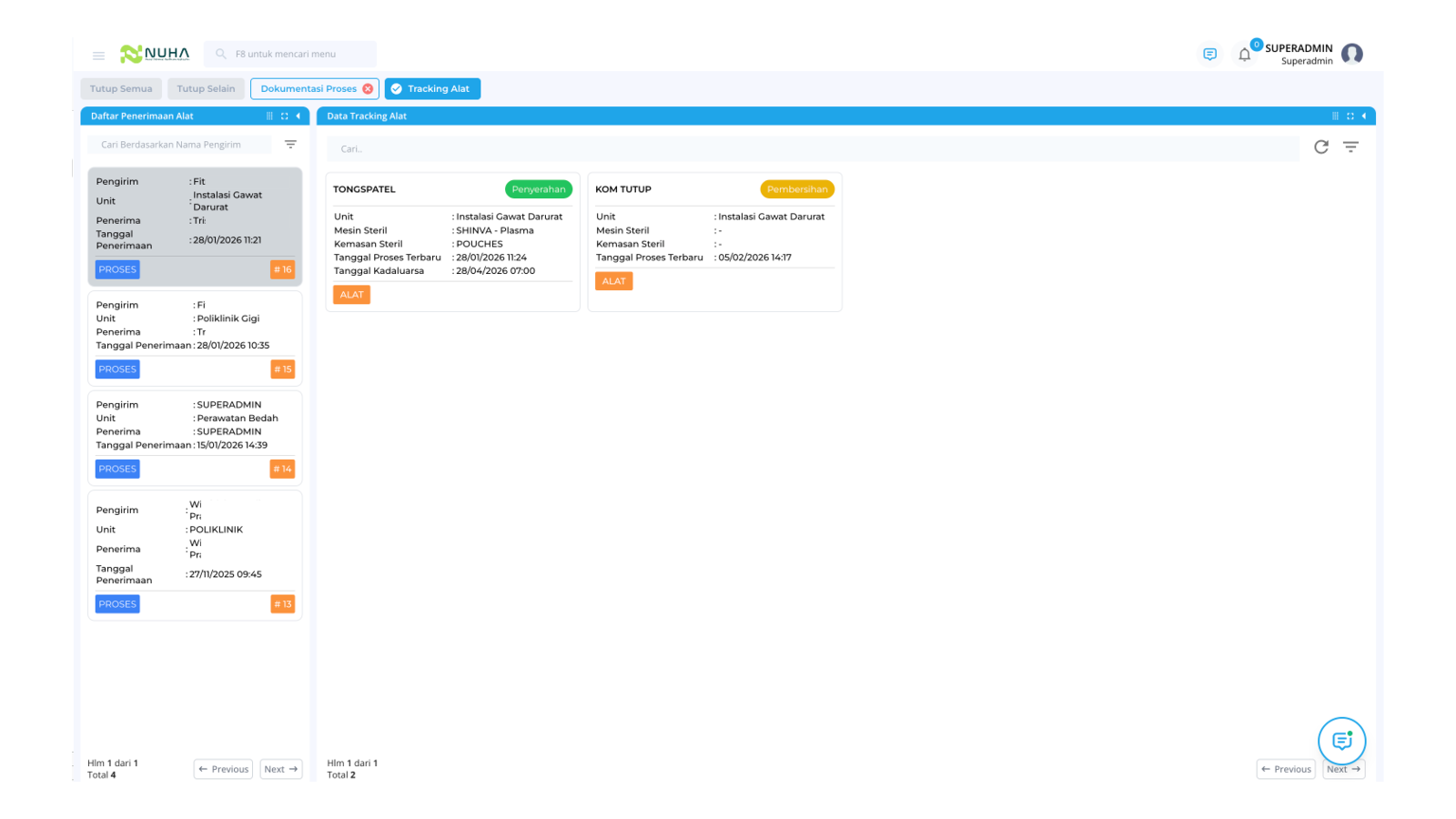1456x819 pixels.
Task: Click PROSES on receipt #13
Action: (x=117, y=604)
